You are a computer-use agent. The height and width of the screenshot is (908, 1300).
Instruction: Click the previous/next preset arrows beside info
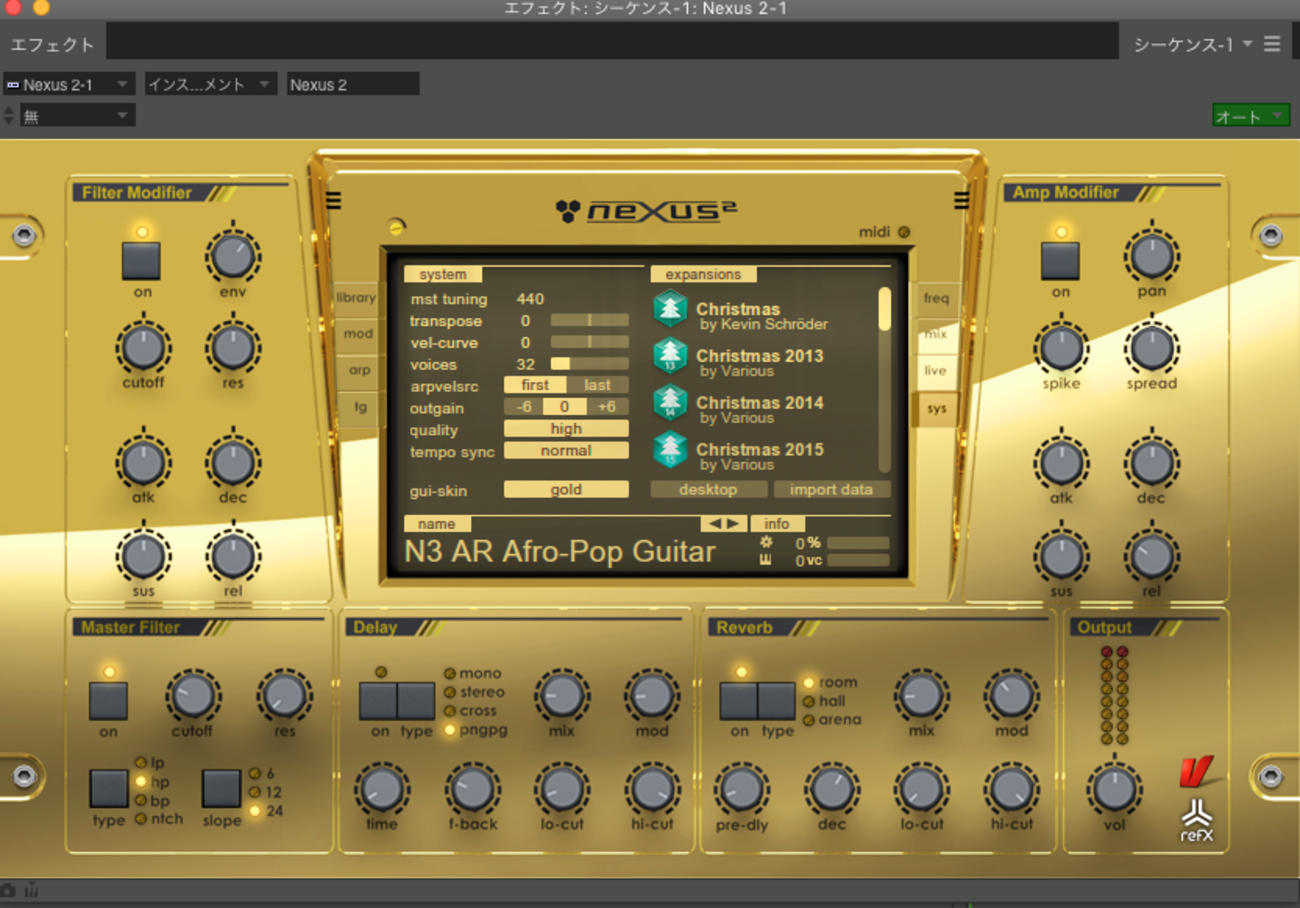723,524
